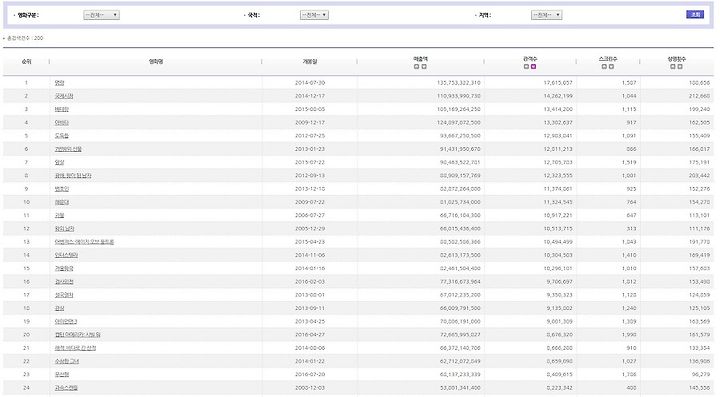Select screening count cell in rank 2 row

pyautogui.click(x=699, y=96)
